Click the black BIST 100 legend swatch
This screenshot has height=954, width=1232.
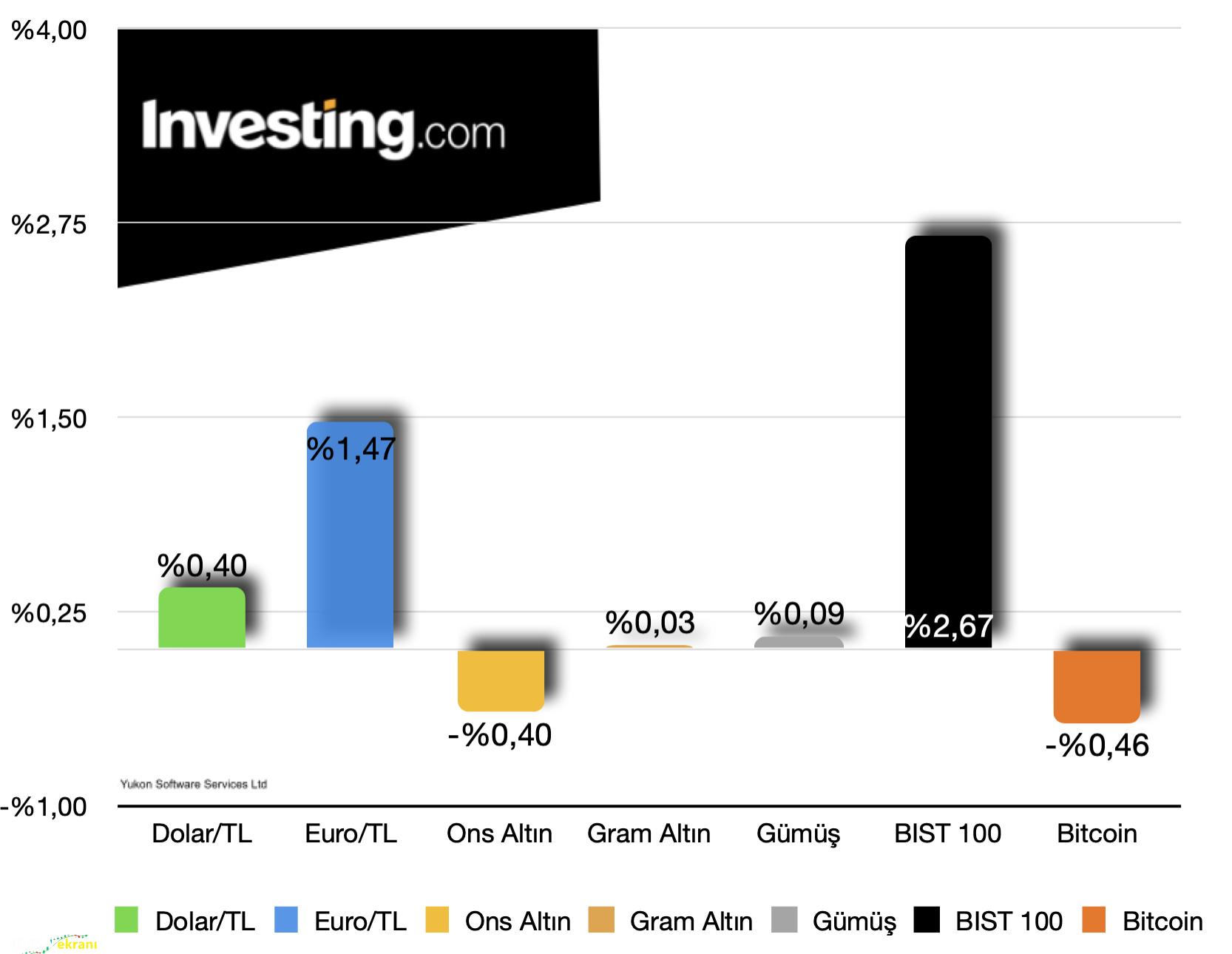click(x=927, y=920)
